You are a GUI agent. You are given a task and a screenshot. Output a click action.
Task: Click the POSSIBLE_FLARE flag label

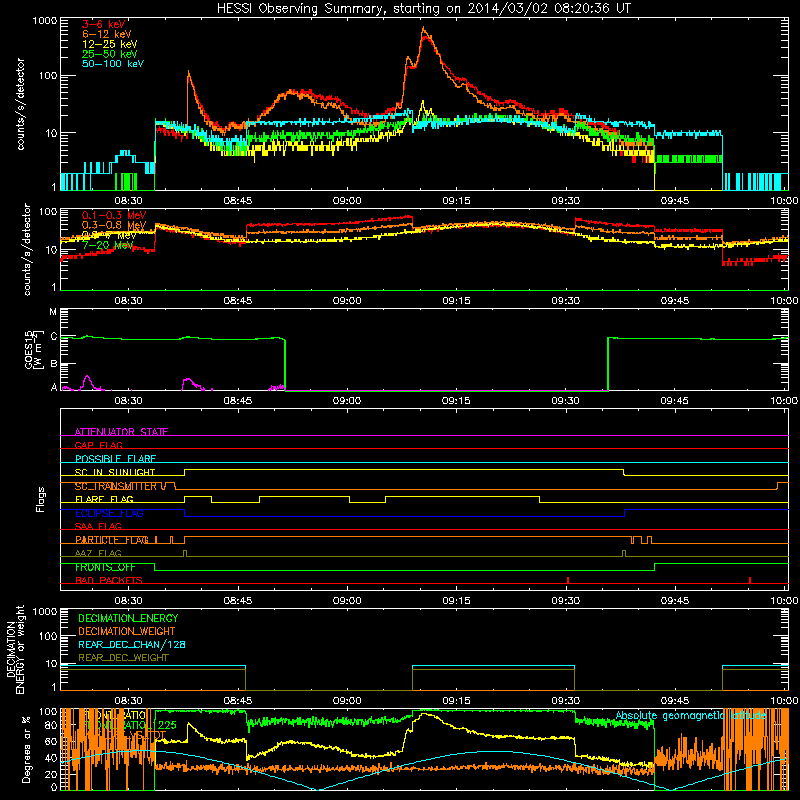click(x=115, y=459)
